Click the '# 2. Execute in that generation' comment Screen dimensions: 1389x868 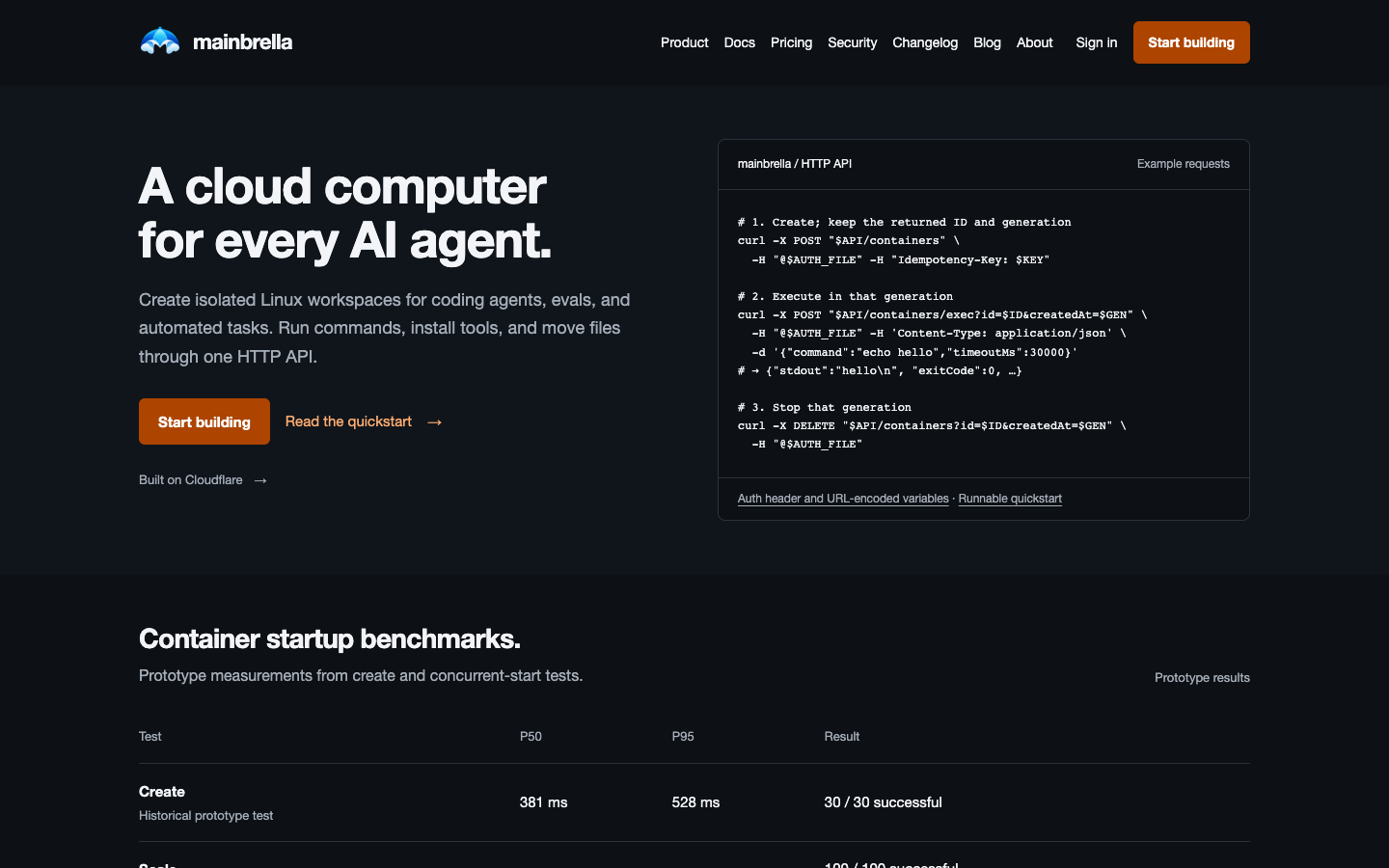[x=846, y=297]
